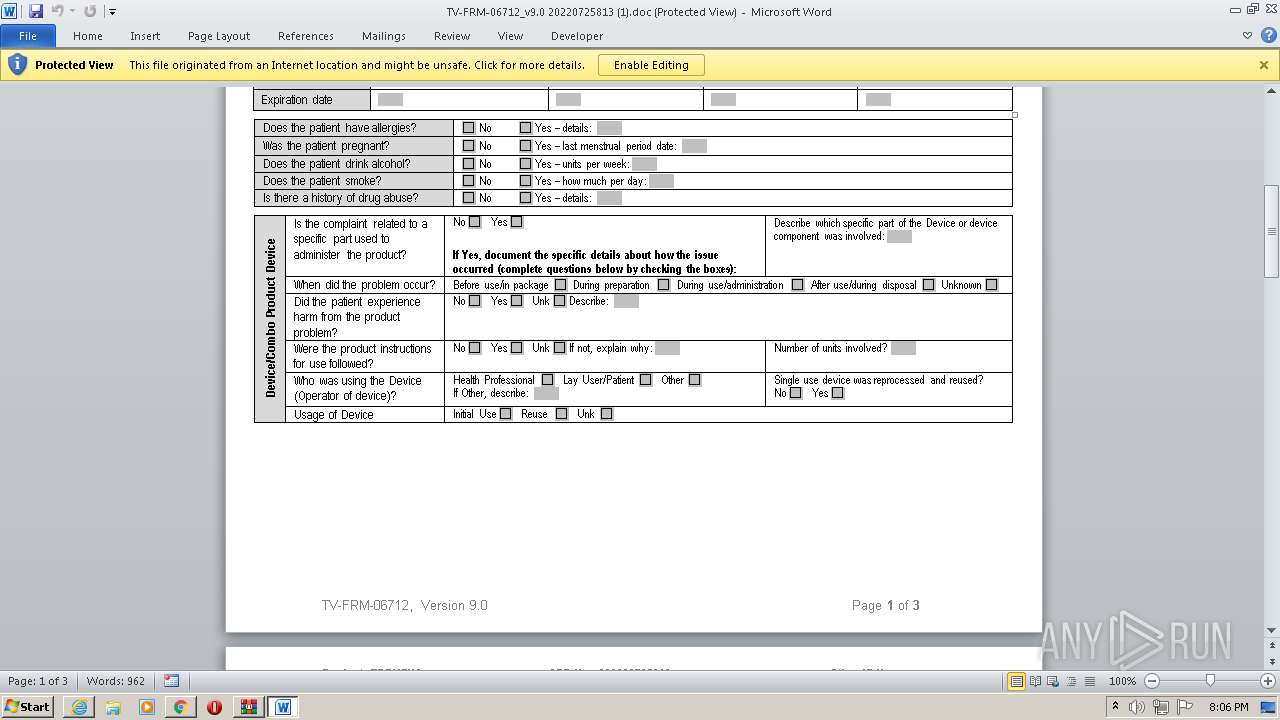The image size is (1280, 720).
Task: Click the Page: 1 of 3 status indicator
Action: [x=38, y=681]
